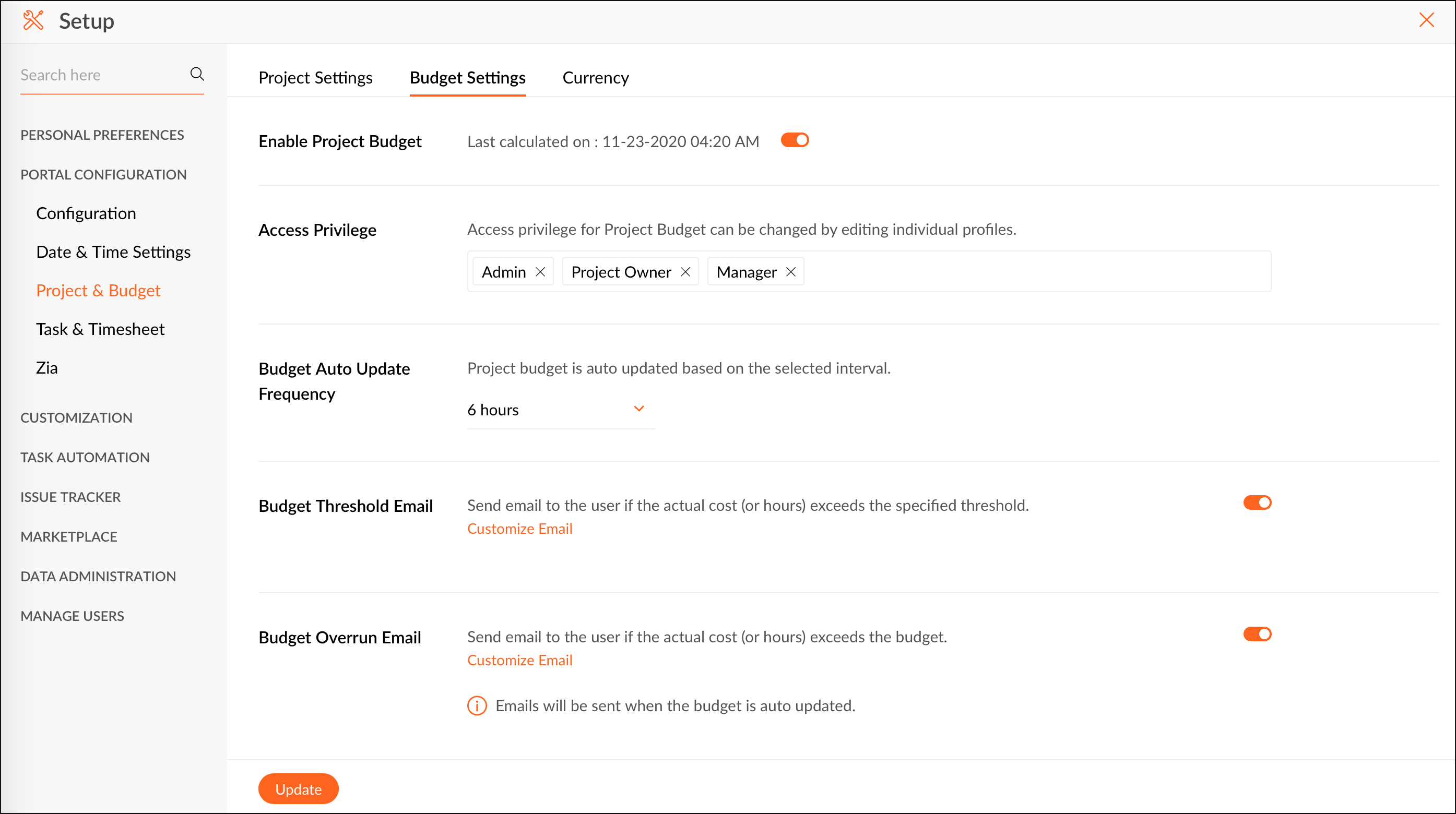The image size is (1456, 814).
Task: Remove the Admin privilege tag
Action: (x=540, y=272)
